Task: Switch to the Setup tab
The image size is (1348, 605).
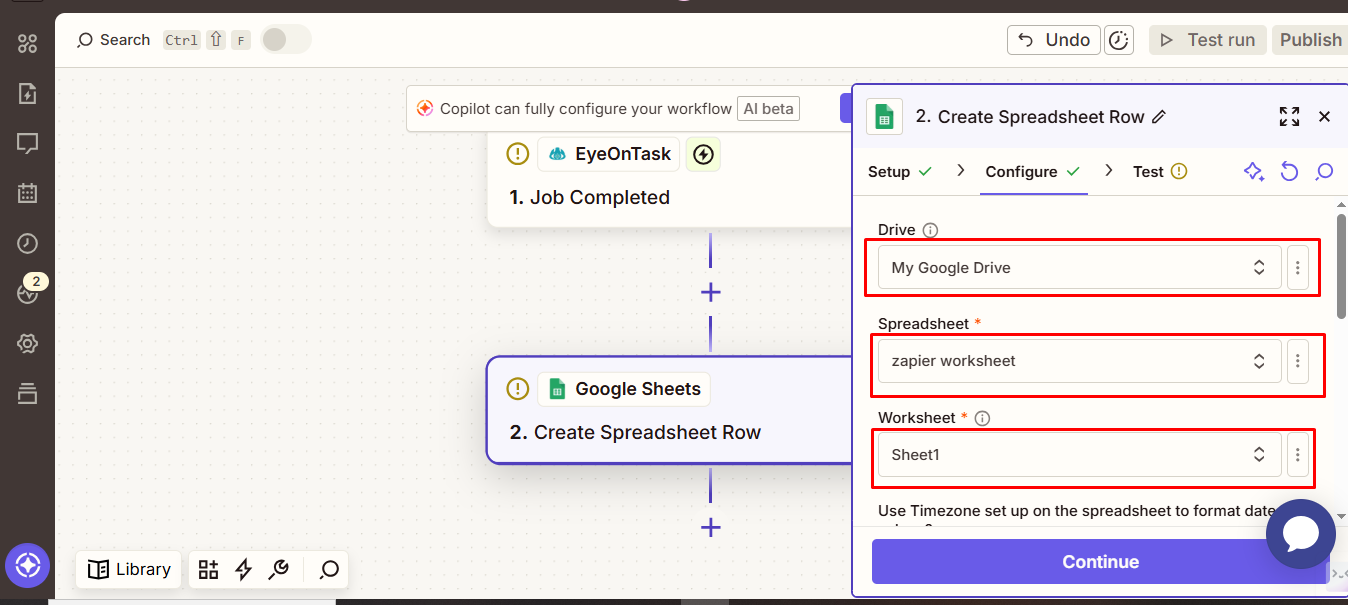Action: click(889, 172)
